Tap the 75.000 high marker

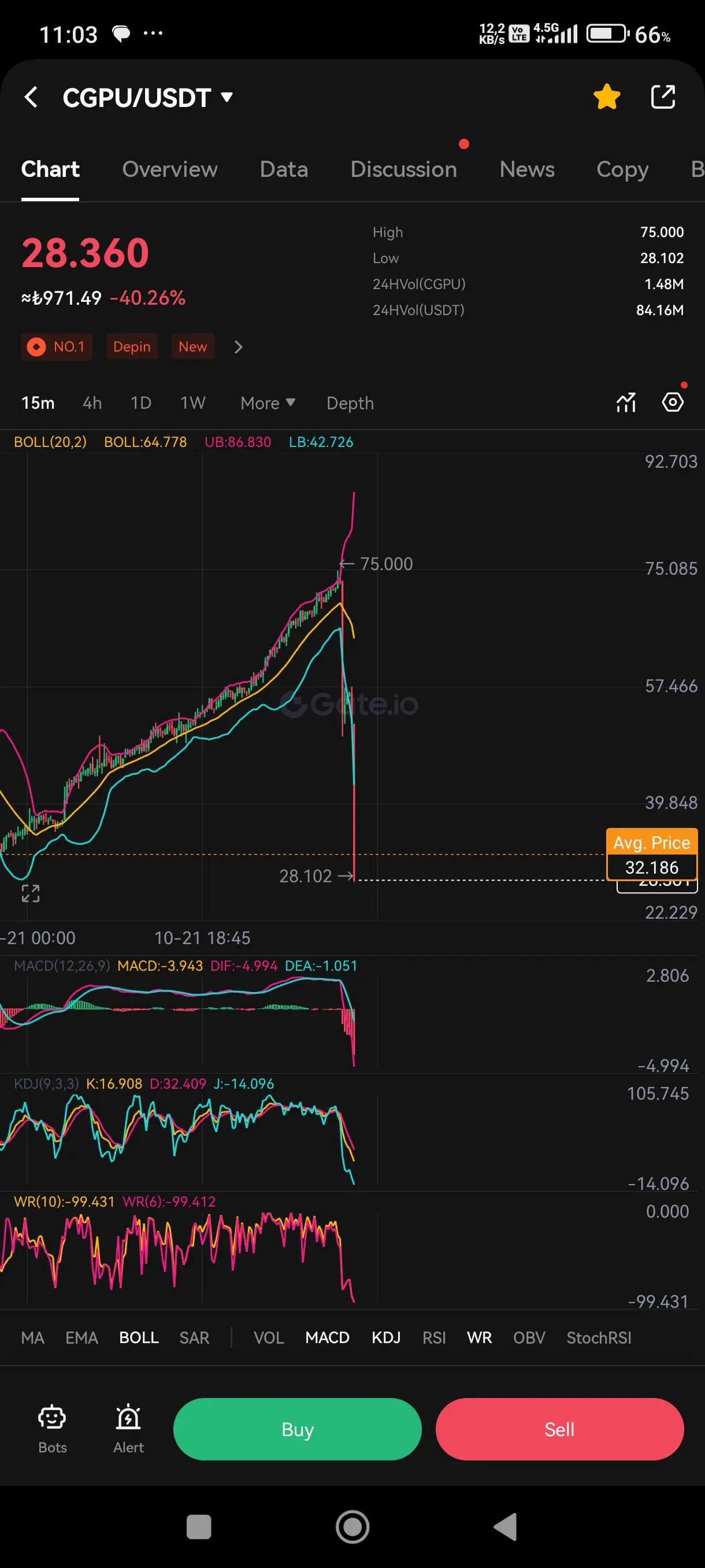tap(385, 564)
